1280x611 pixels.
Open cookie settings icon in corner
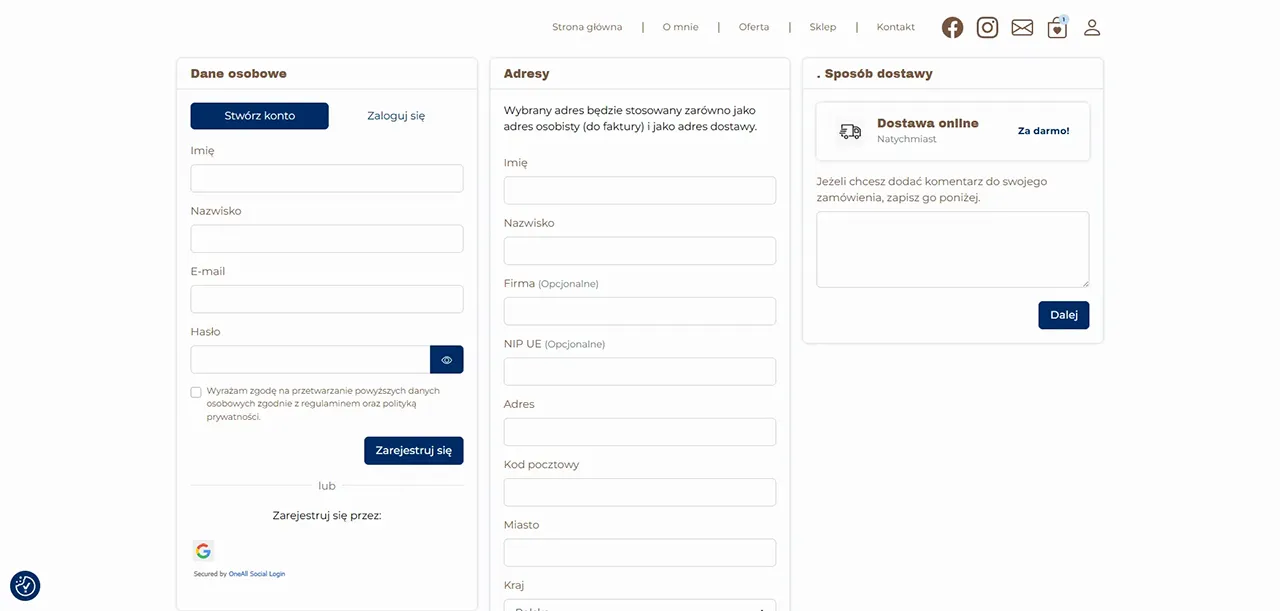(25, 586)
